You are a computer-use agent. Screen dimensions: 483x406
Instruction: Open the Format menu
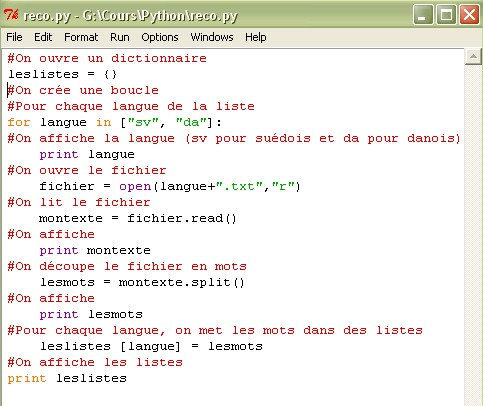tap(81, 37)
